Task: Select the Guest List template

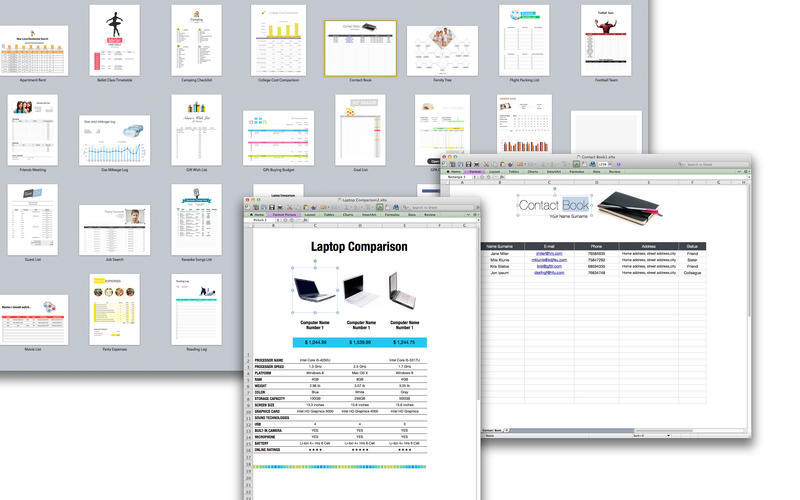Action: (x=33, y=220)
